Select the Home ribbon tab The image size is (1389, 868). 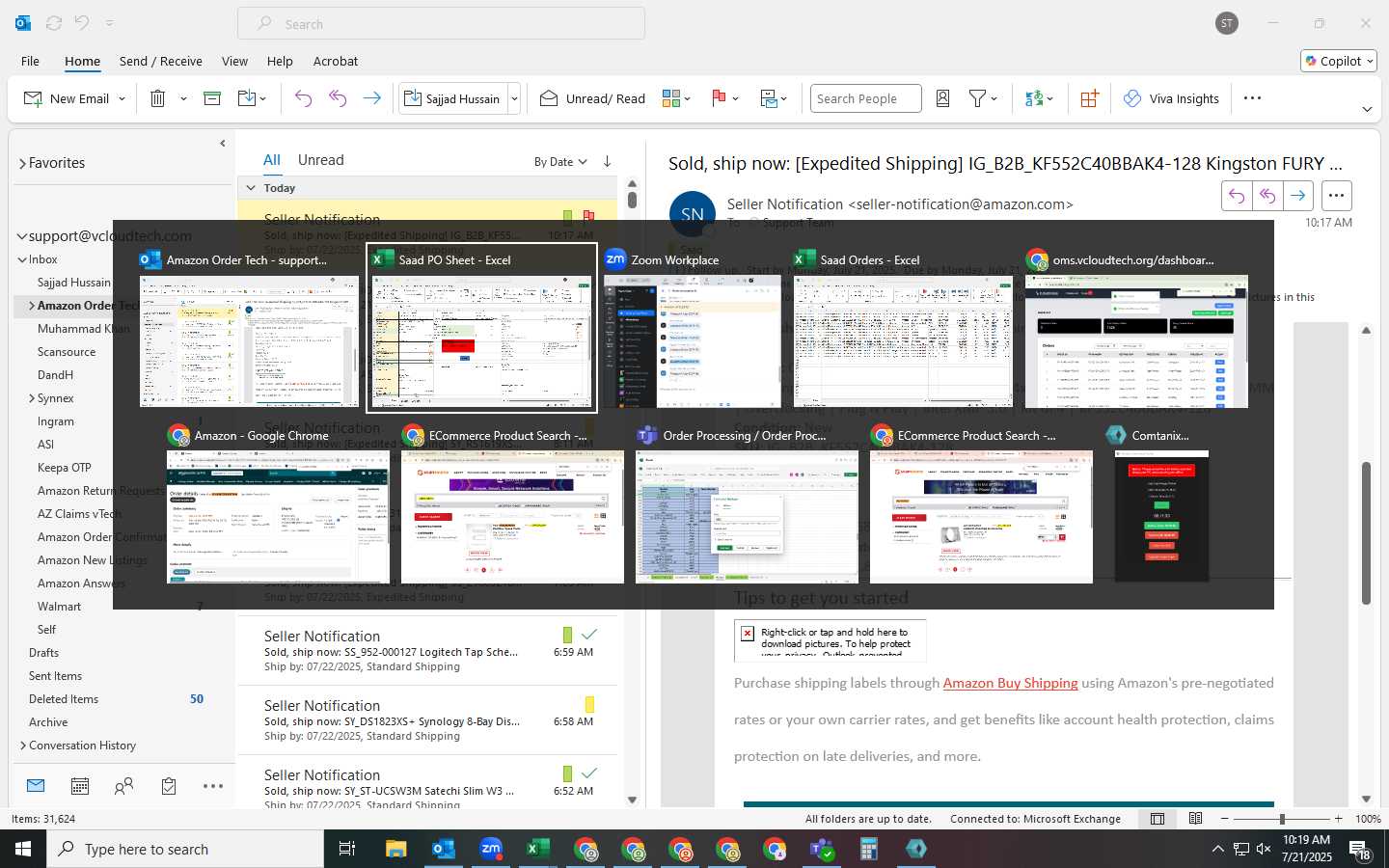(82, 61)
